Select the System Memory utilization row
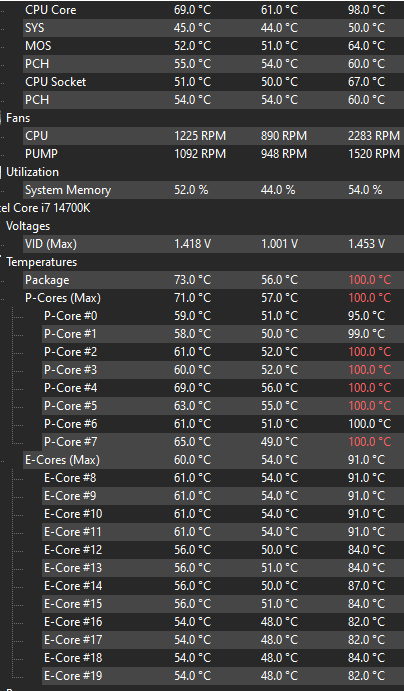 [x=213, y=190]
